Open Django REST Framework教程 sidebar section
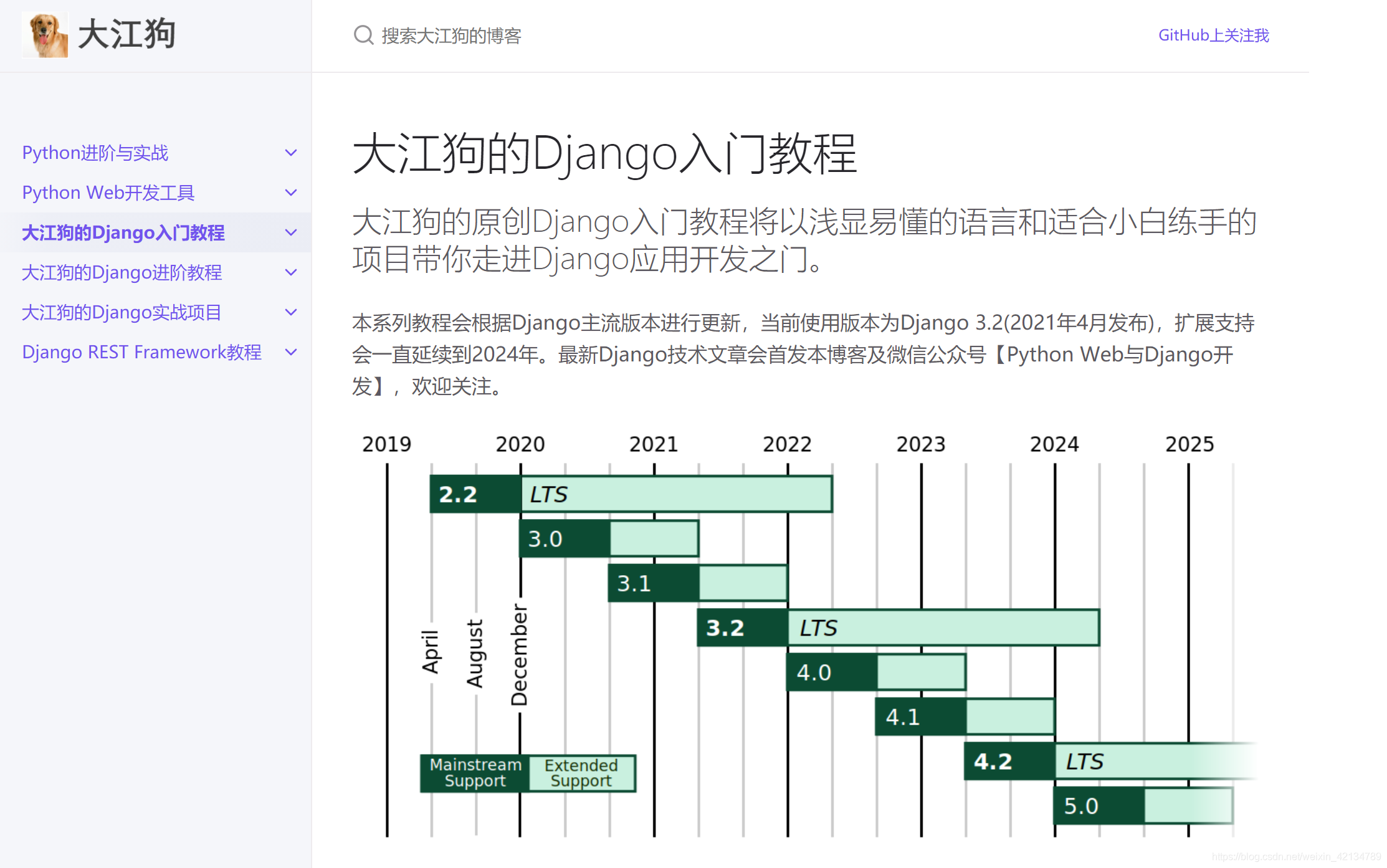The image size is (1387, 868). 141,352
